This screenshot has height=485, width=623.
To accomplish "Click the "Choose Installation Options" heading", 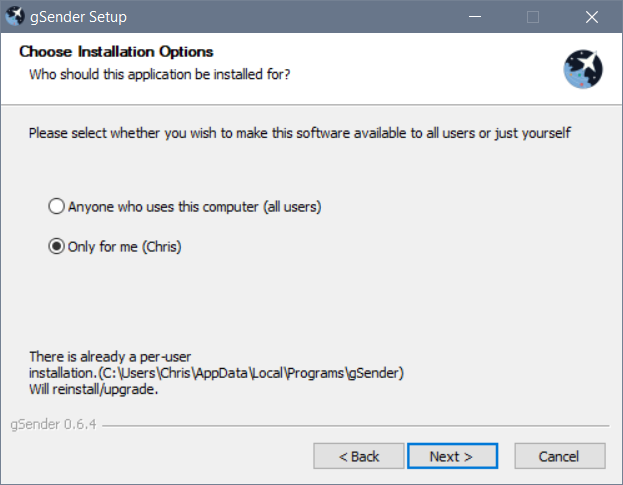I will (x=116, y=52).
